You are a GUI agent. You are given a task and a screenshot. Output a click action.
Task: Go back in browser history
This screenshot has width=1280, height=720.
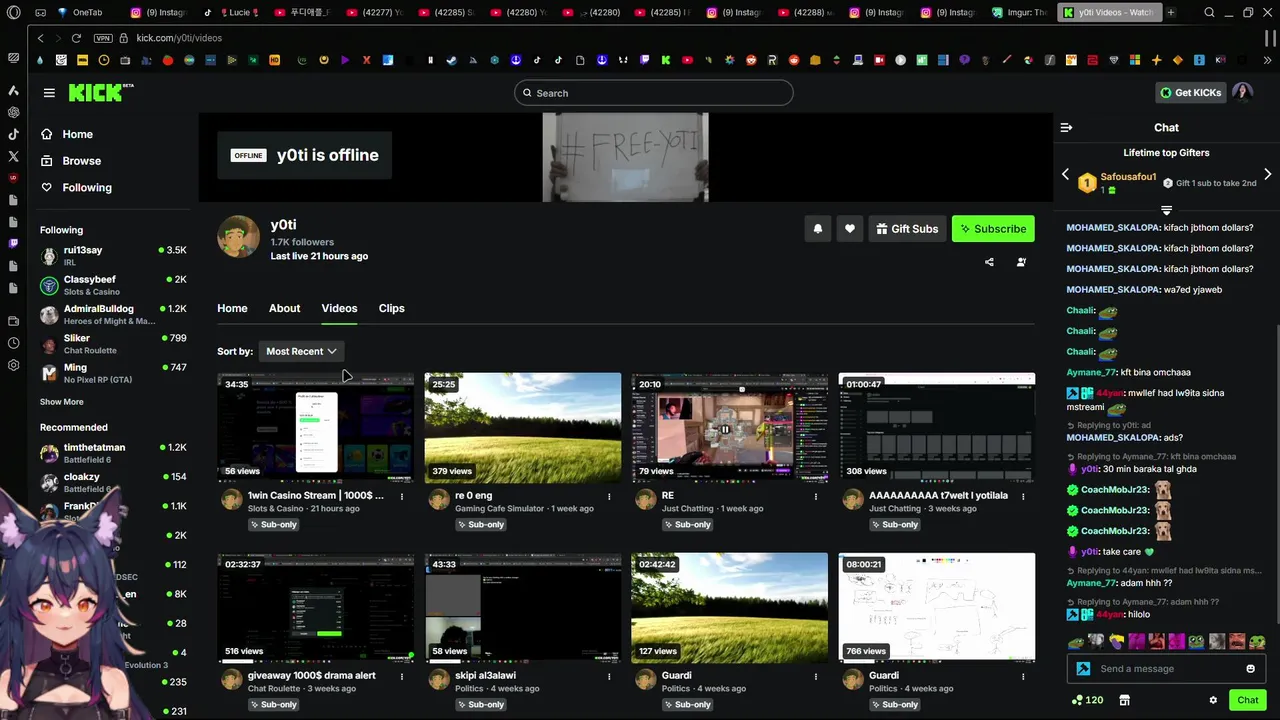40,38
